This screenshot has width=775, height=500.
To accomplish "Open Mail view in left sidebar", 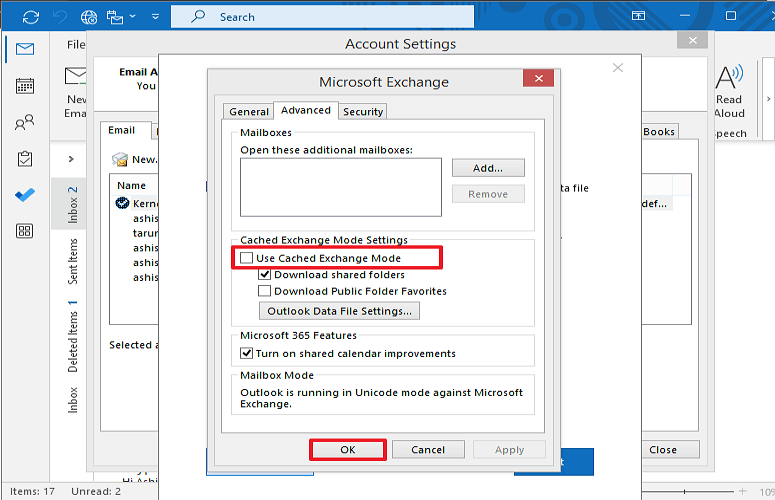I will 25,49.
